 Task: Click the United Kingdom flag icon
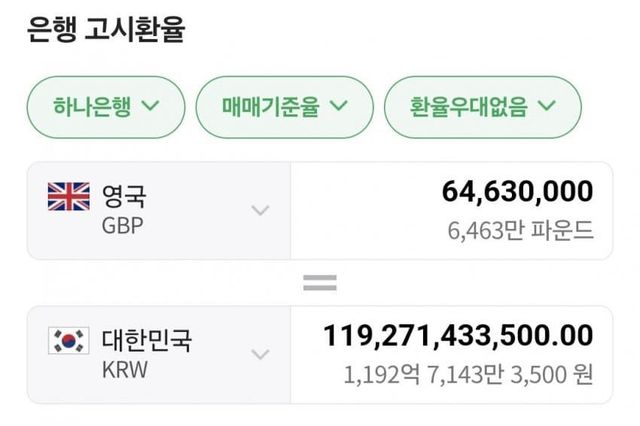68,197
